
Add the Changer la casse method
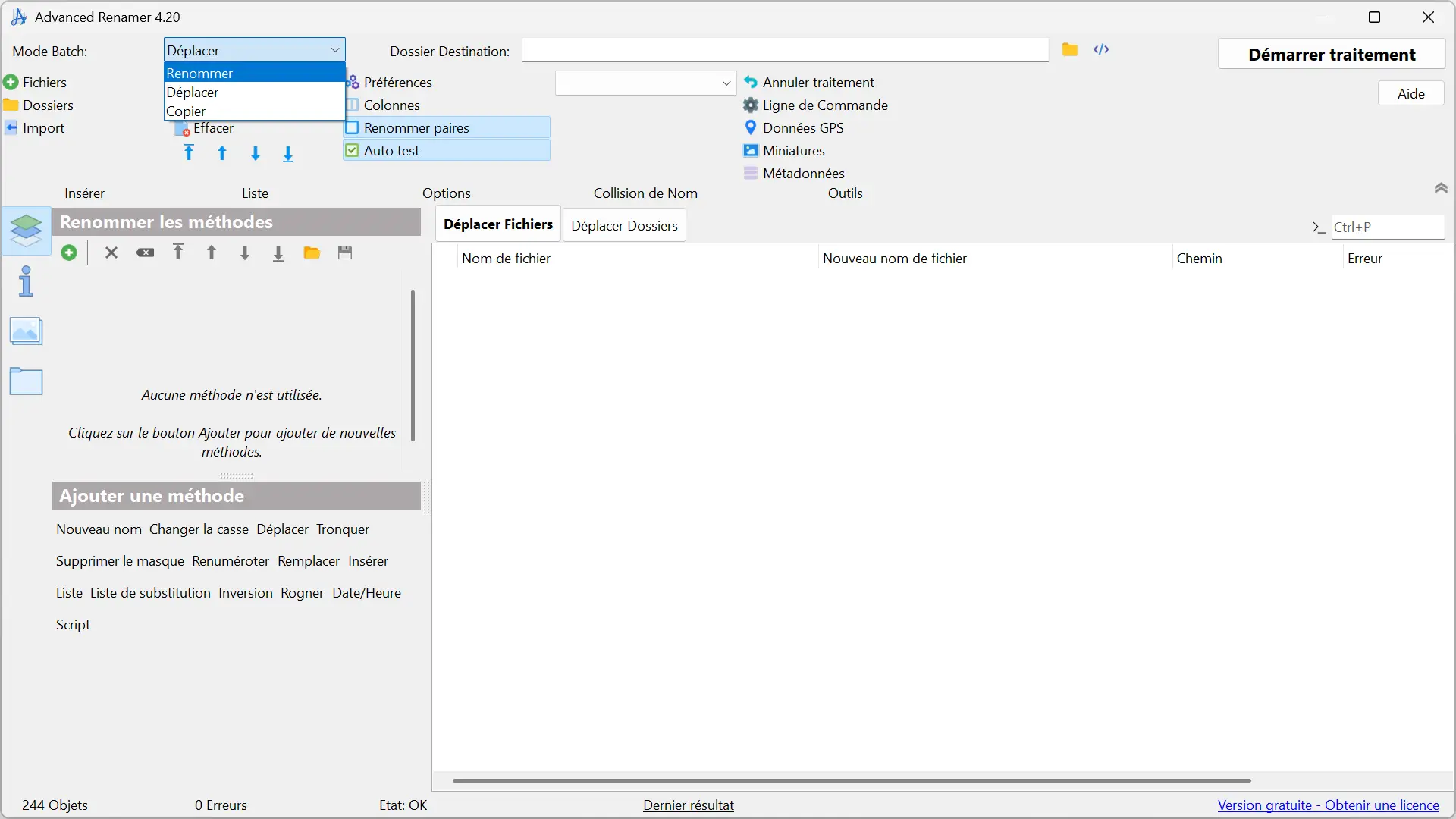pyautogui.click(x=199, y=529)
